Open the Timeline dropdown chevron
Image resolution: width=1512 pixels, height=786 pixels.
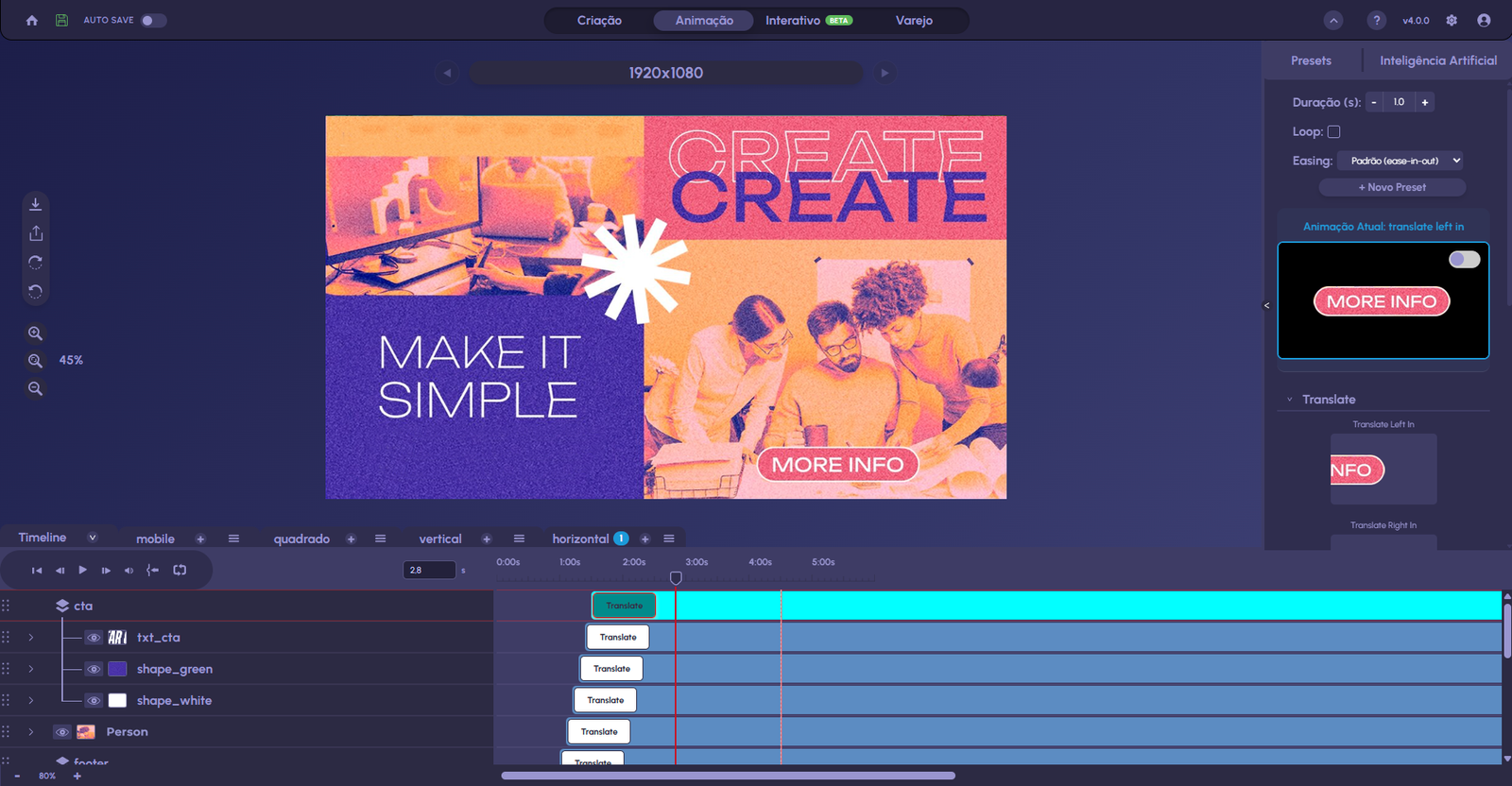click(x=93, y=538)
